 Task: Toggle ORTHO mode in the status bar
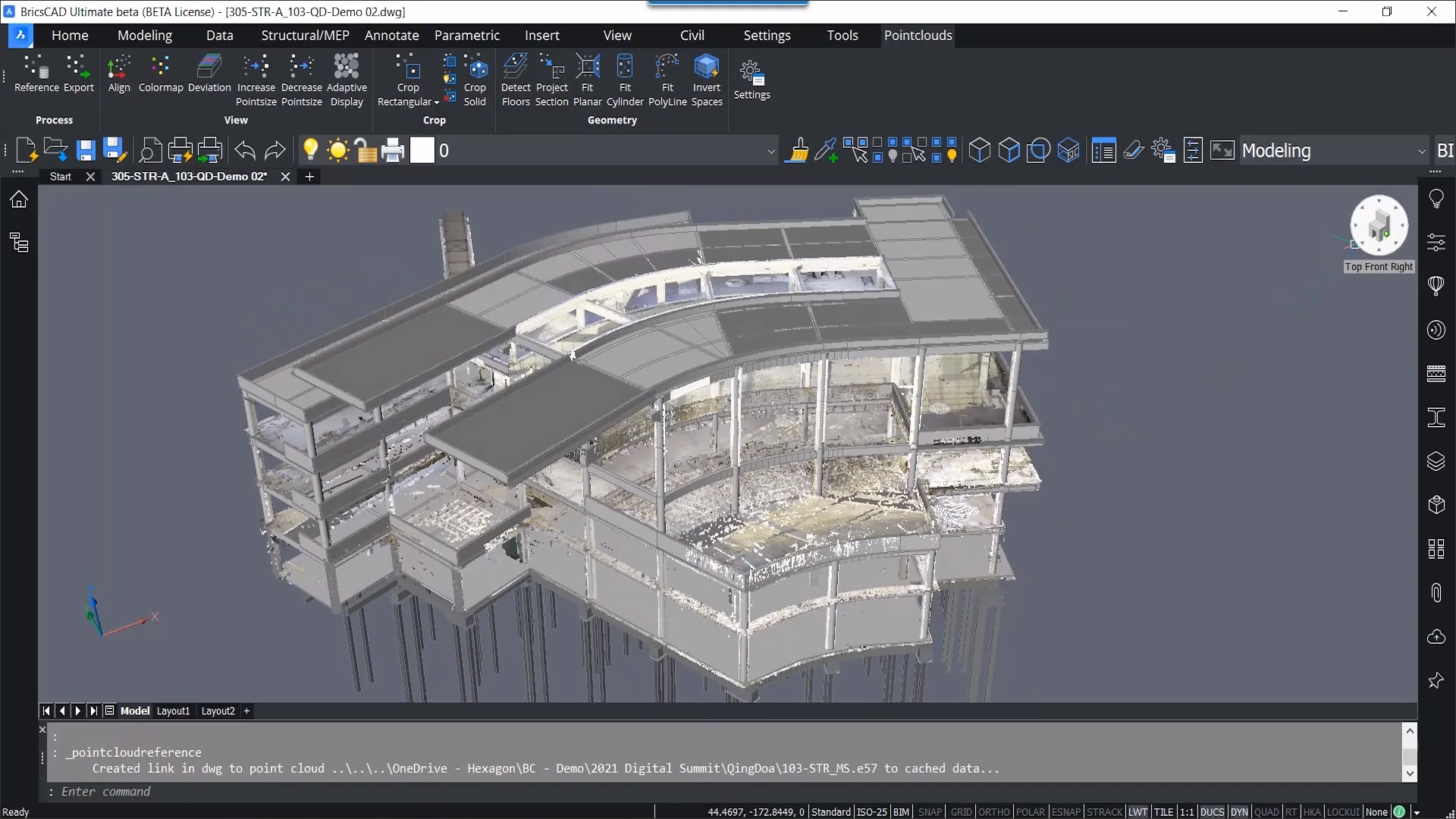click(x=993, y=811)
